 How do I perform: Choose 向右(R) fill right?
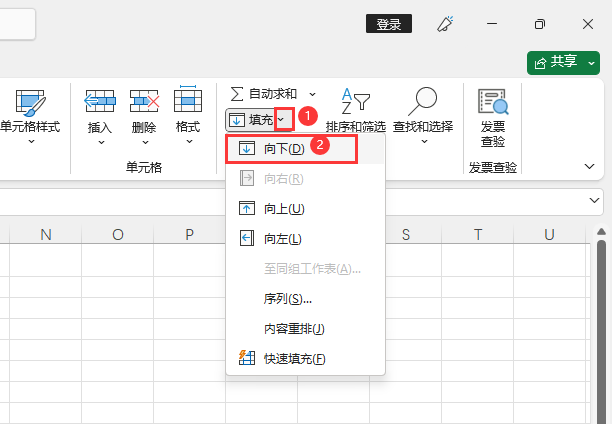coord(305,179)
